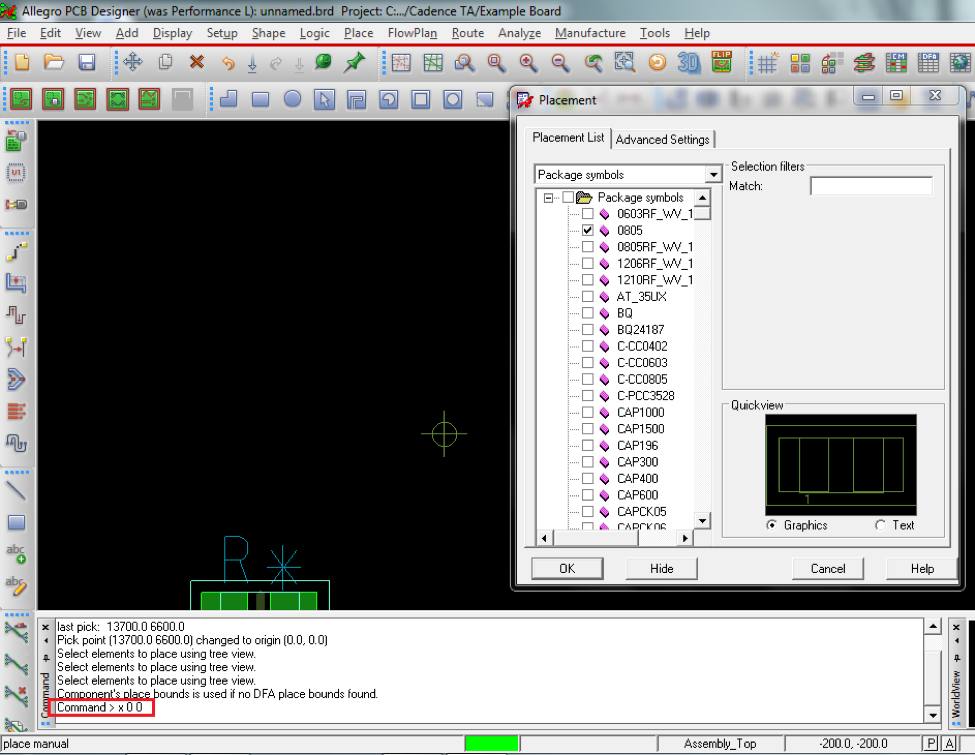Viewport: 975px width, 755px height.
Task: Click the green status indicator in status bar
Action: click(491, 743)
